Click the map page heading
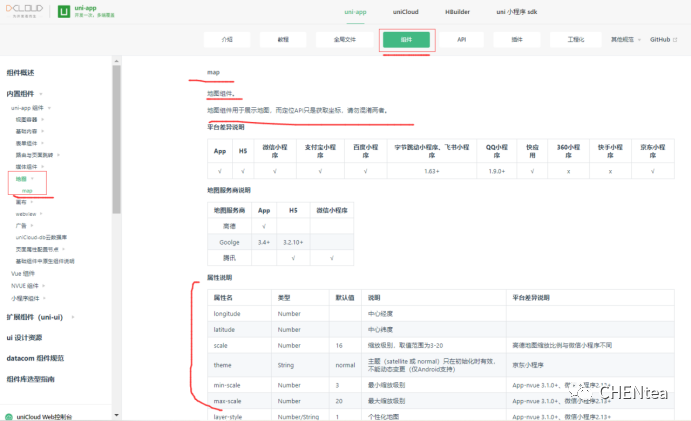This screenshot has height=421, width=691. 213,72
